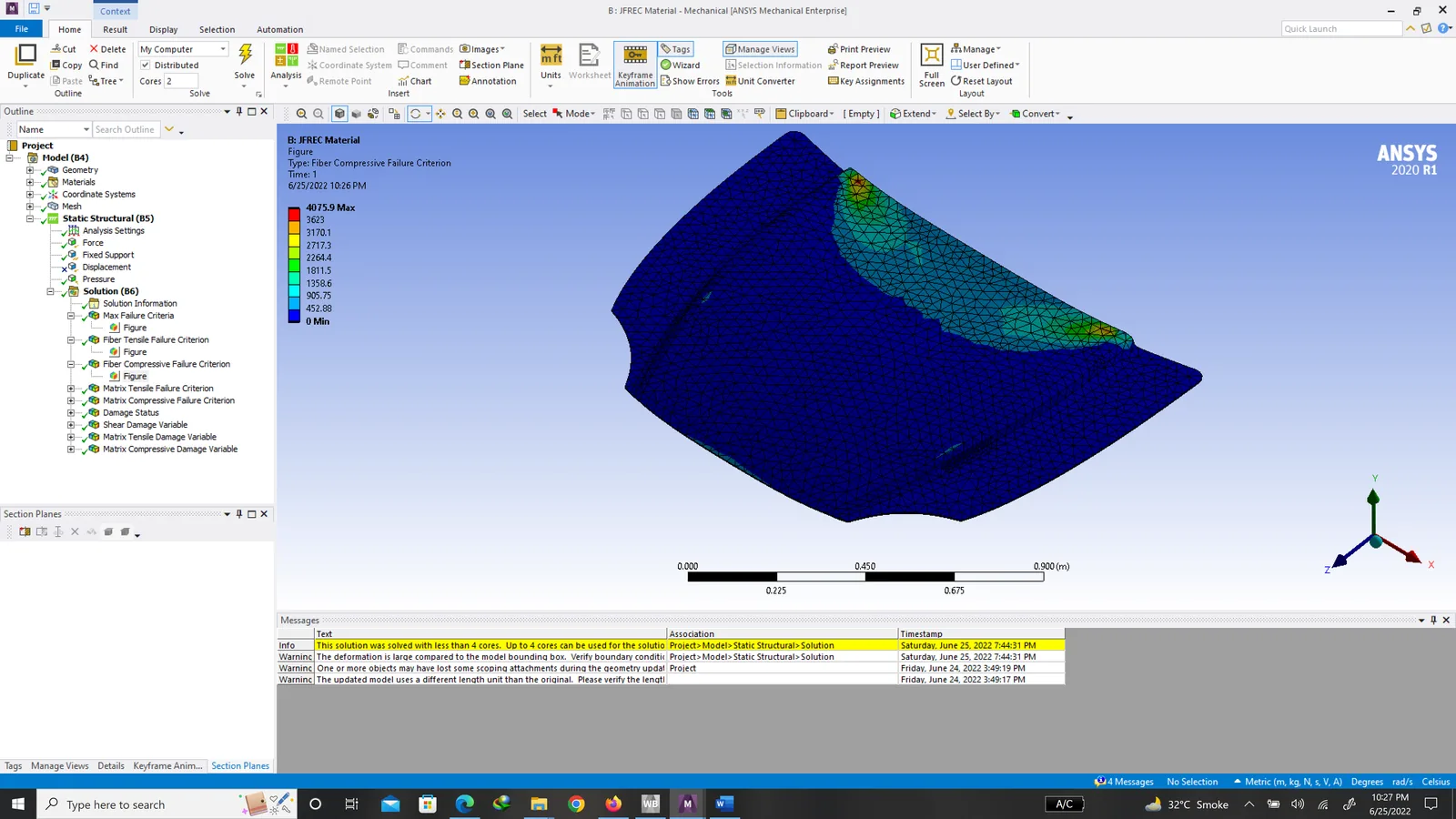This screenshot has height=819, width=1456.
Task: Select the Pan tool in graphics toolbar
Action: point(440,114)
